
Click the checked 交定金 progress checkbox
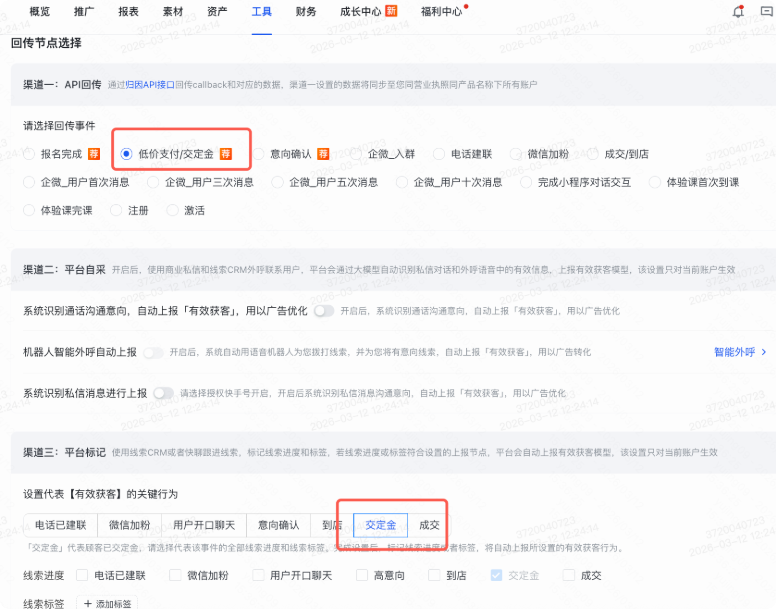tap(496, 575)
